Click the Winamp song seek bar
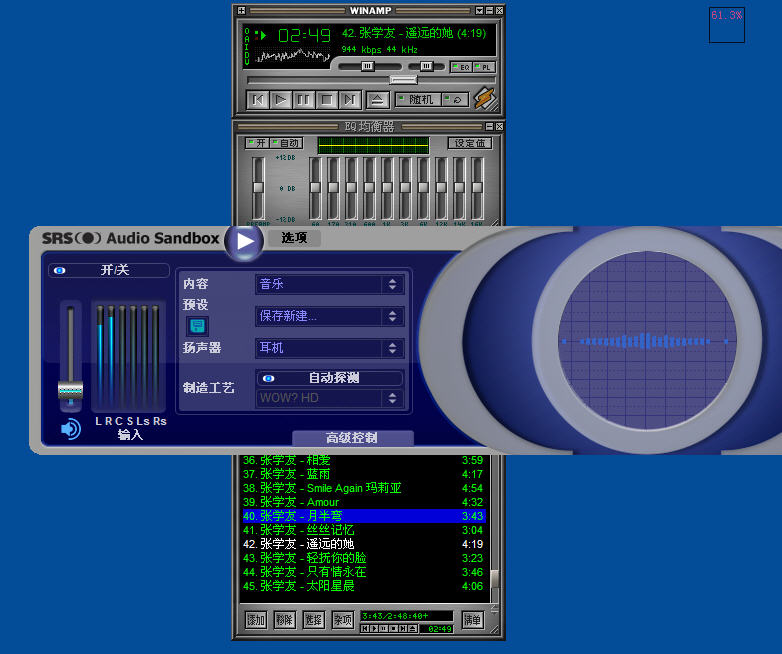Viewport: 782px width, 654px height. [x=371, y=80]
